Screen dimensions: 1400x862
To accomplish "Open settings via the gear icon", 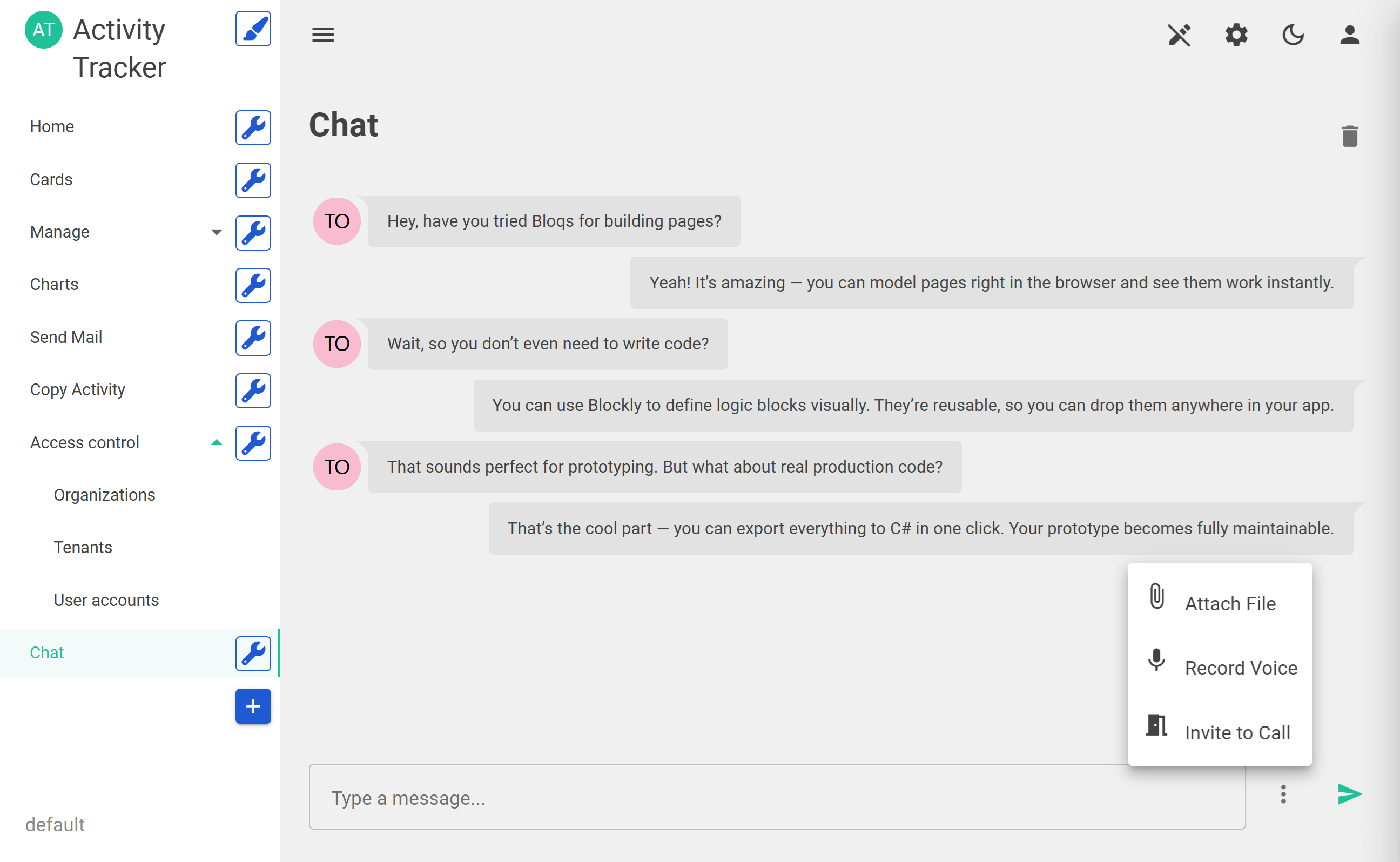I will pyautogui.click(x=1236, y=35).
